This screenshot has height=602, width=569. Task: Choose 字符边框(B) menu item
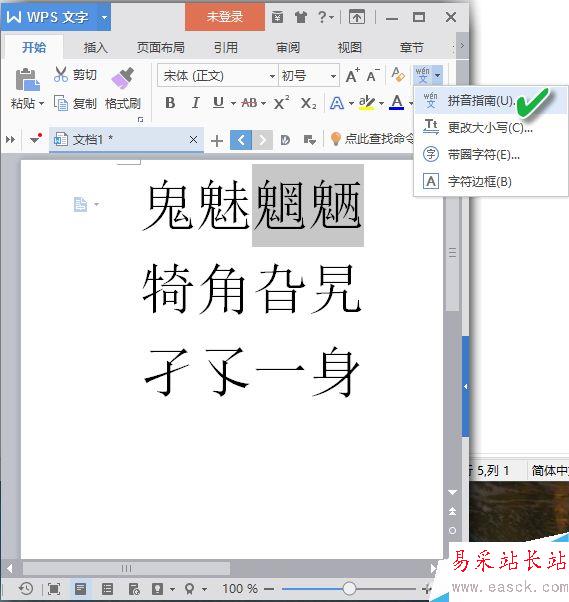(490, 181)
